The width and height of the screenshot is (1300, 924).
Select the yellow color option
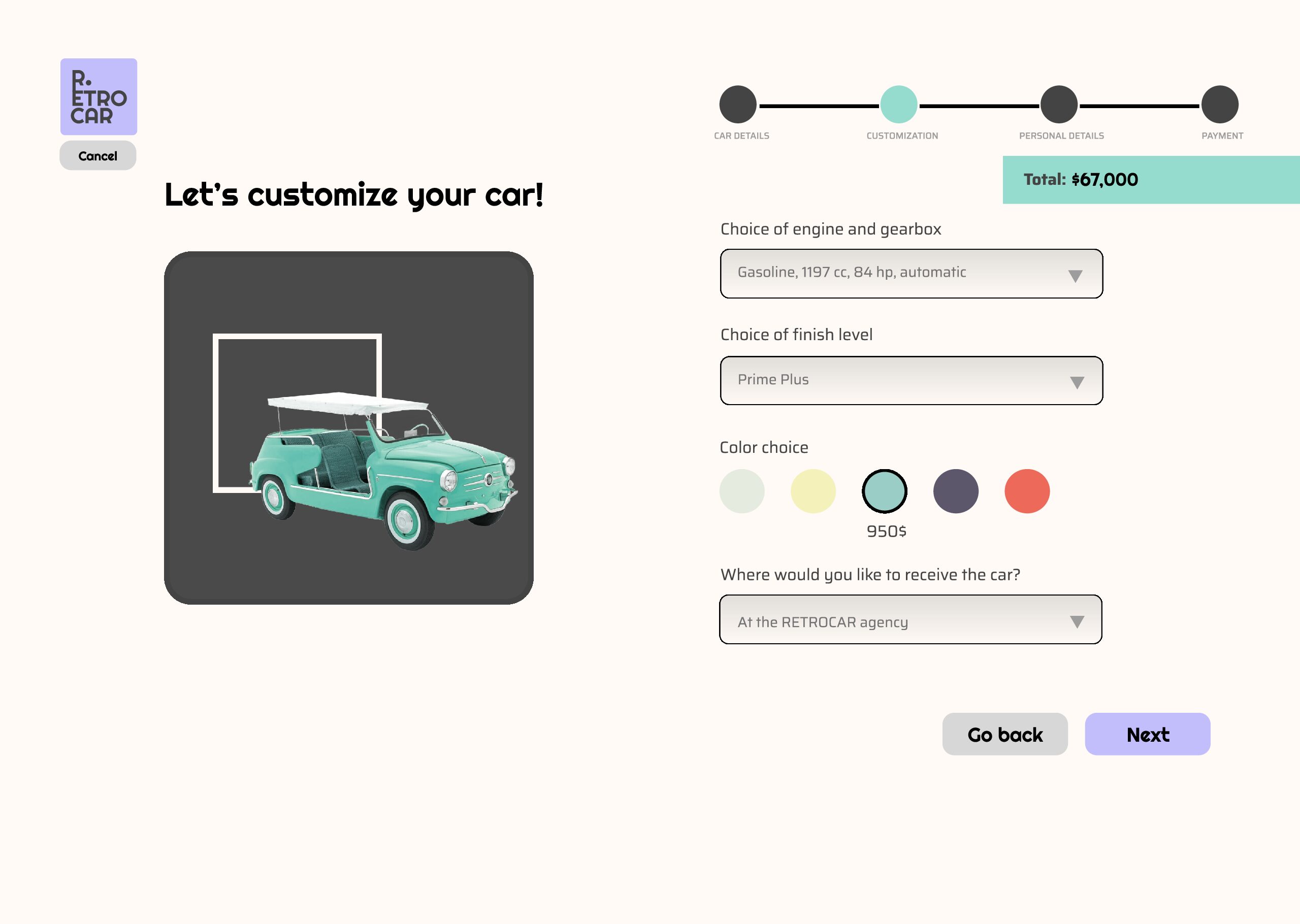[x=813, y=491]
